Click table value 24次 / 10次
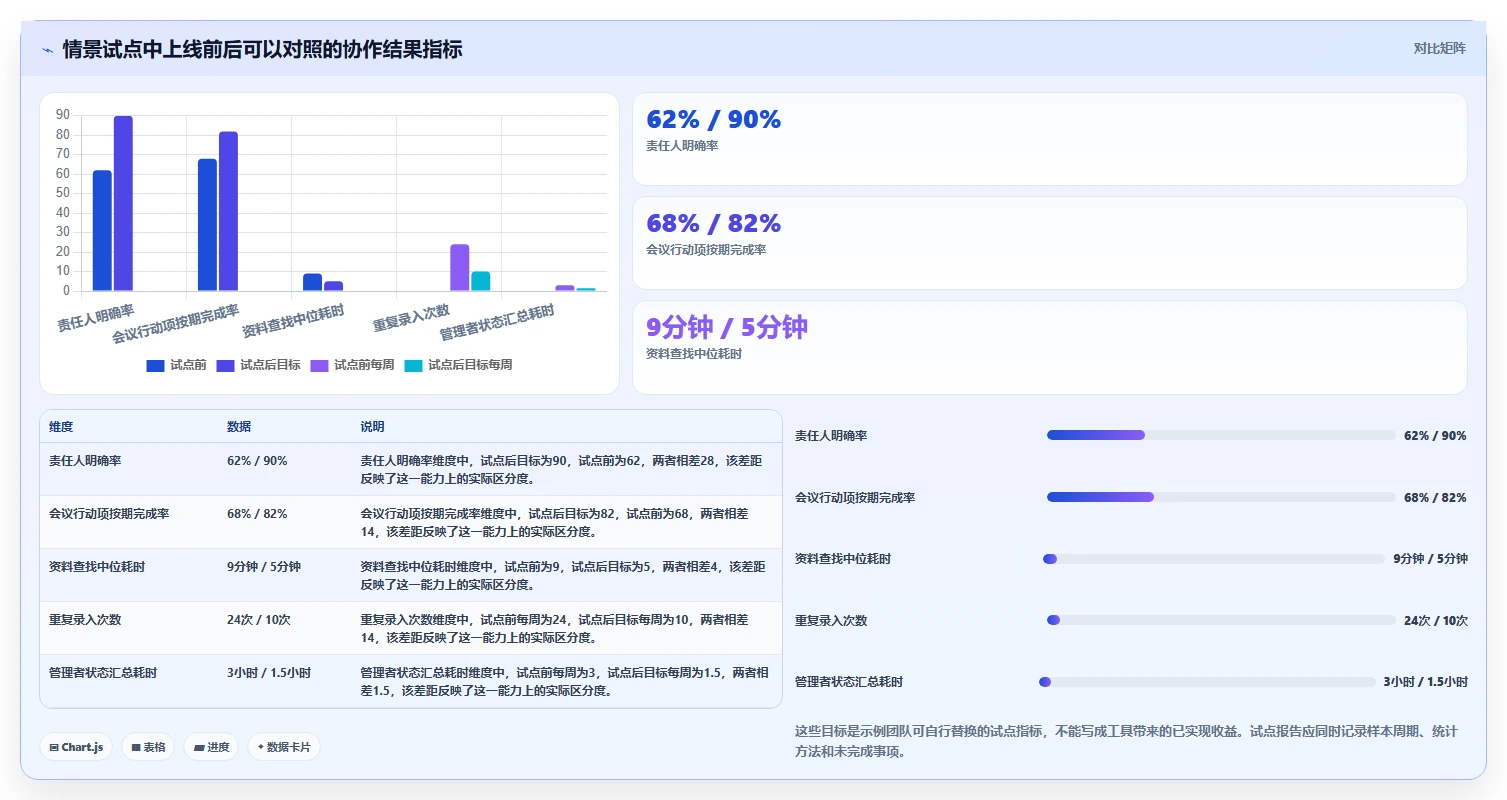The image size is (1507, 800). tap(259, 620)
